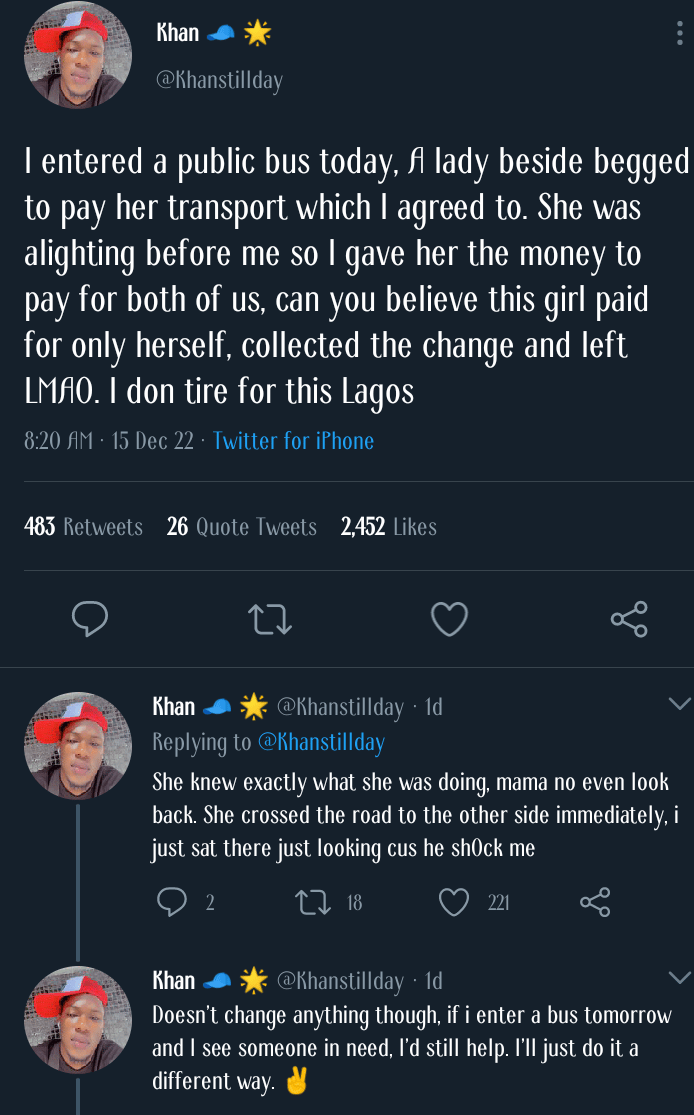This screenshot has height=1115, width=694.
Task: Expand chevron menu on second reply
Action: [679, 977]
